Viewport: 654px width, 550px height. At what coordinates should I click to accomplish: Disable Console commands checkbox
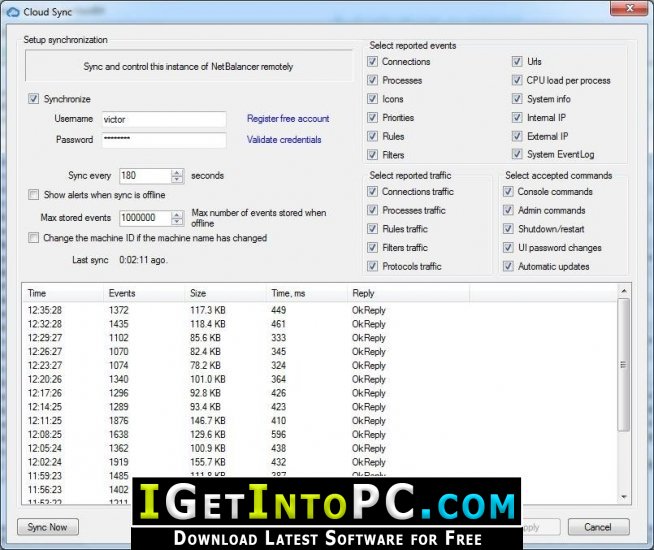pyautogui.click(x=508, y=191)
